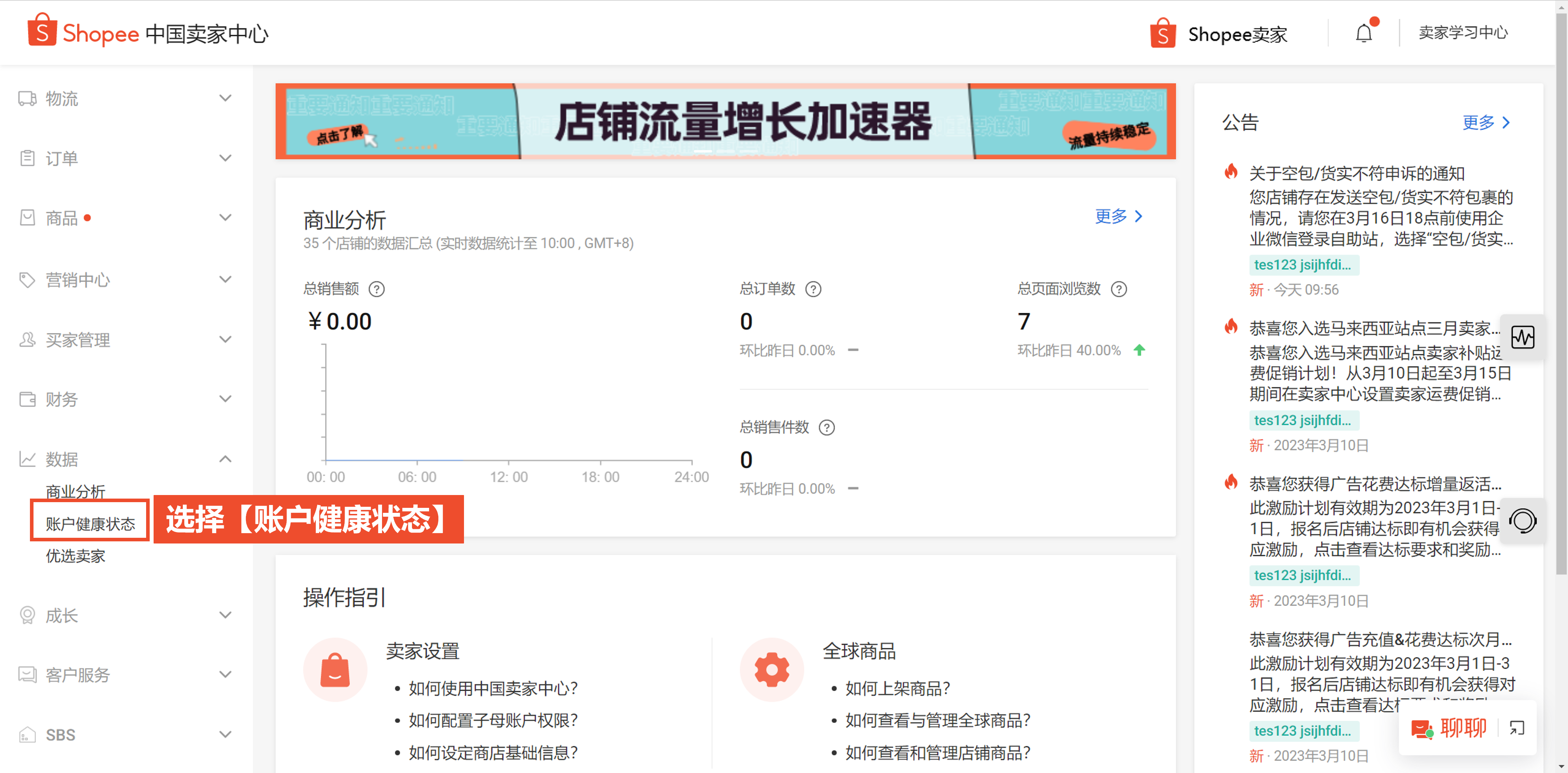Open the floating activity monitor widget
1568x773 pixels.
[x=1523, y=336]
